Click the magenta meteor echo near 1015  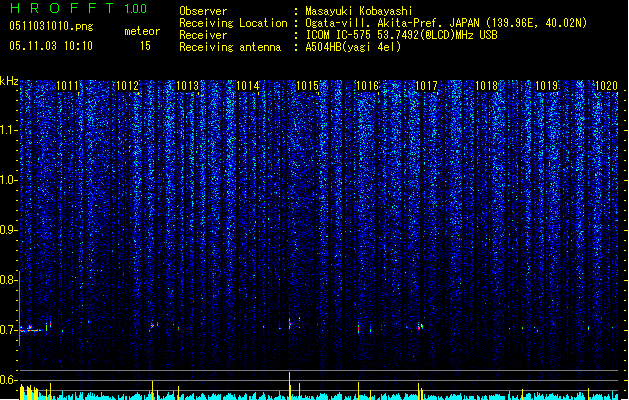point(290,324)
